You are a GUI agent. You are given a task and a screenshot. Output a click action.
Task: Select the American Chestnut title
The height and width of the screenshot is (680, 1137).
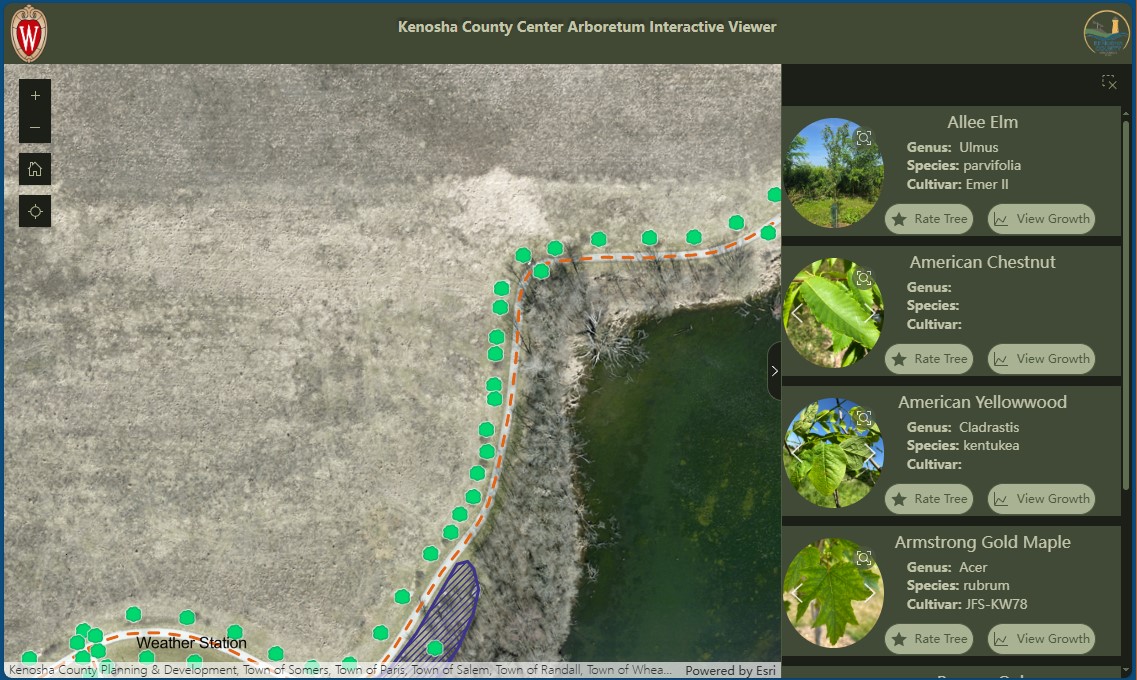point(983,262)
